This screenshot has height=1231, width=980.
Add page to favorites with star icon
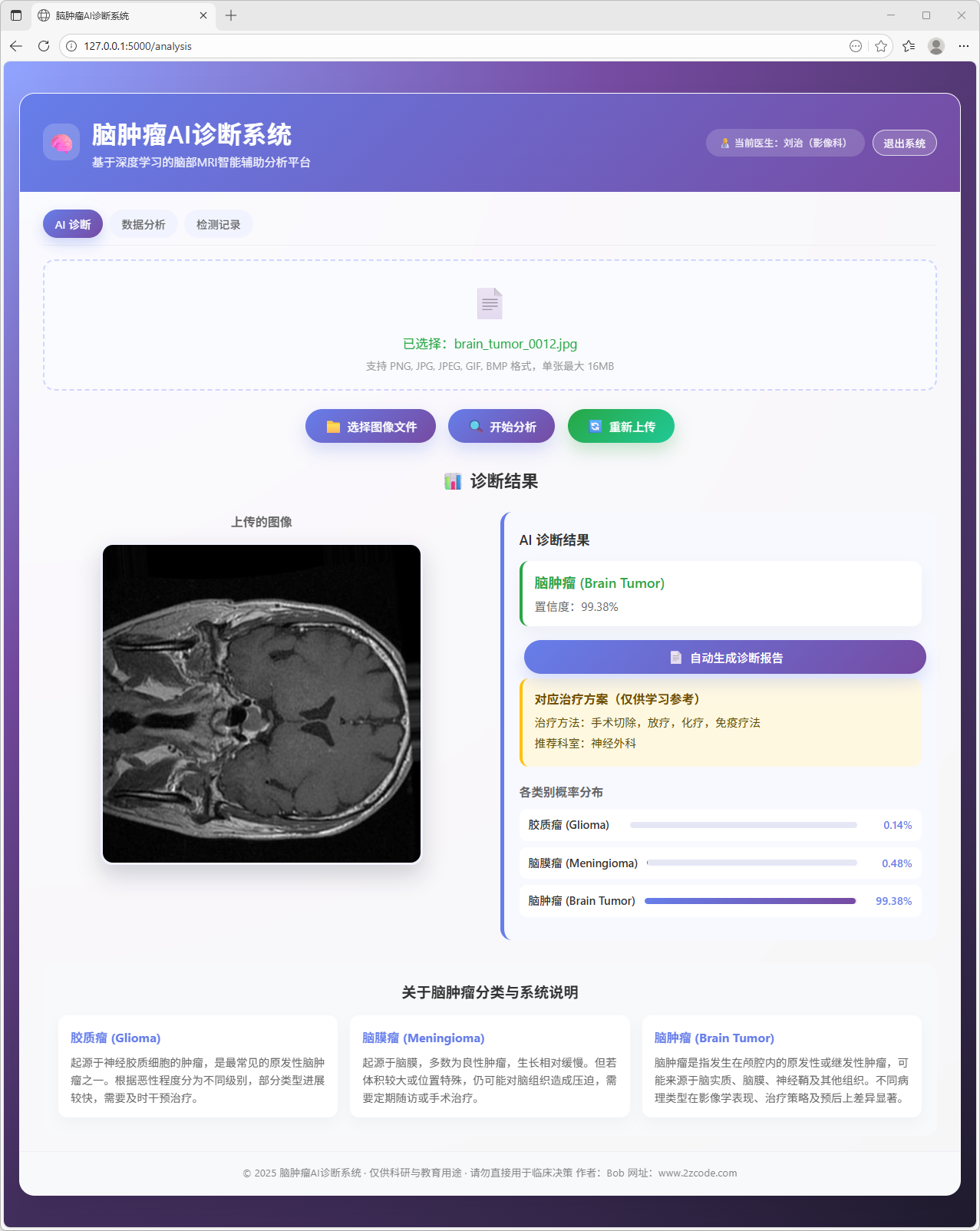(881, 46)
